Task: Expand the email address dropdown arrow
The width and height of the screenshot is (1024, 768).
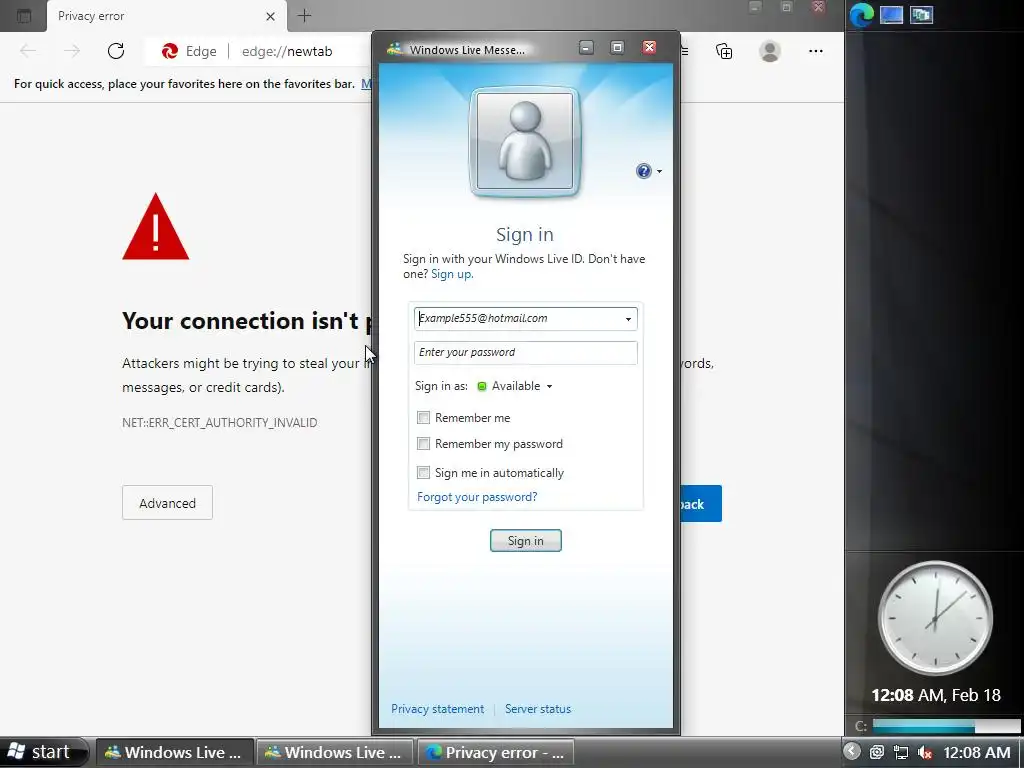Action: click(x=628, y=319)
